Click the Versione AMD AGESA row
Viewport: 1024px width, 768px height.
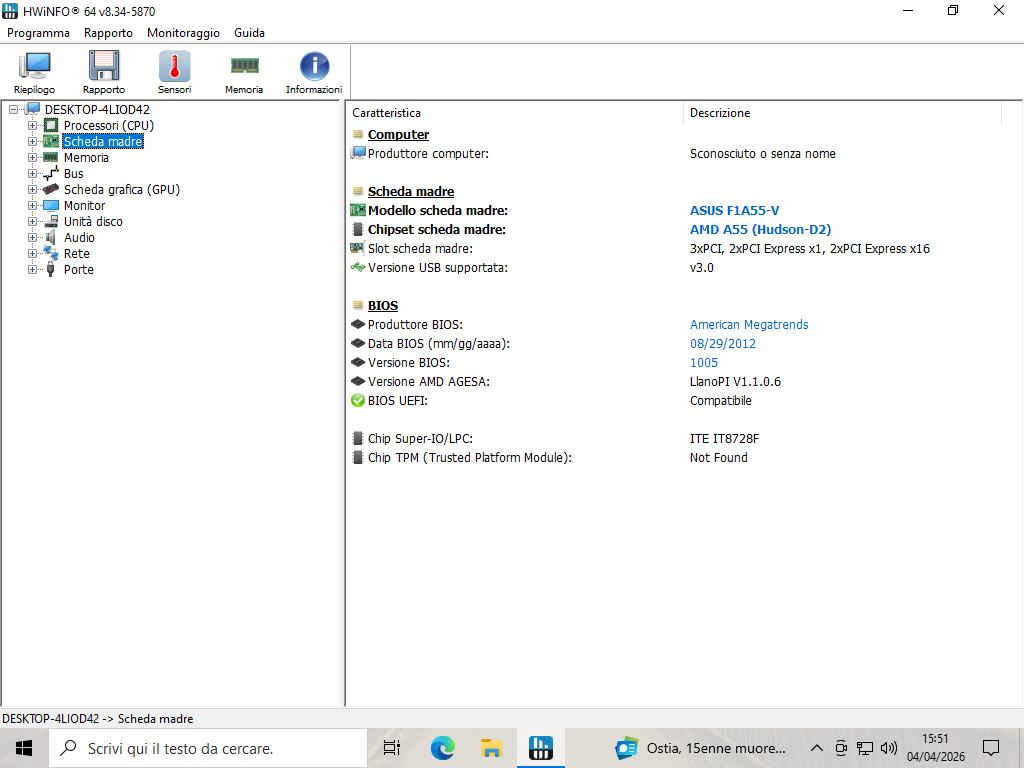click(x=675, y=381)
